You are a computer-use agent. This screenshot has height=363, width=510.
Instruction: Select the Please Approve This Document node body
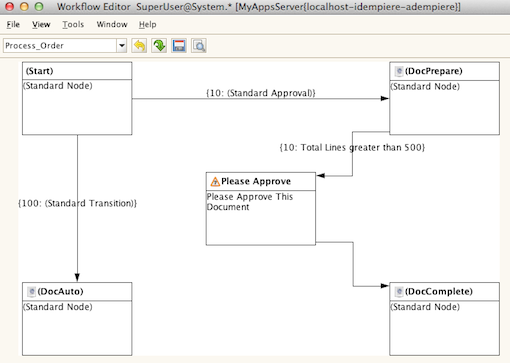[x=261, y=218]
